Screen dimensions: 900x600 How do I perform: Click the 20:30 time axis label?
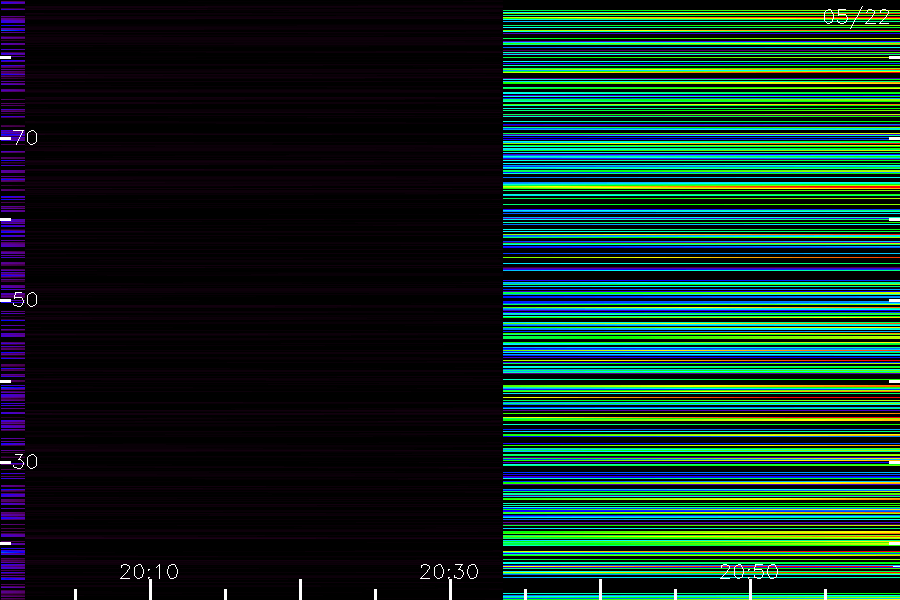coord(449,571)
